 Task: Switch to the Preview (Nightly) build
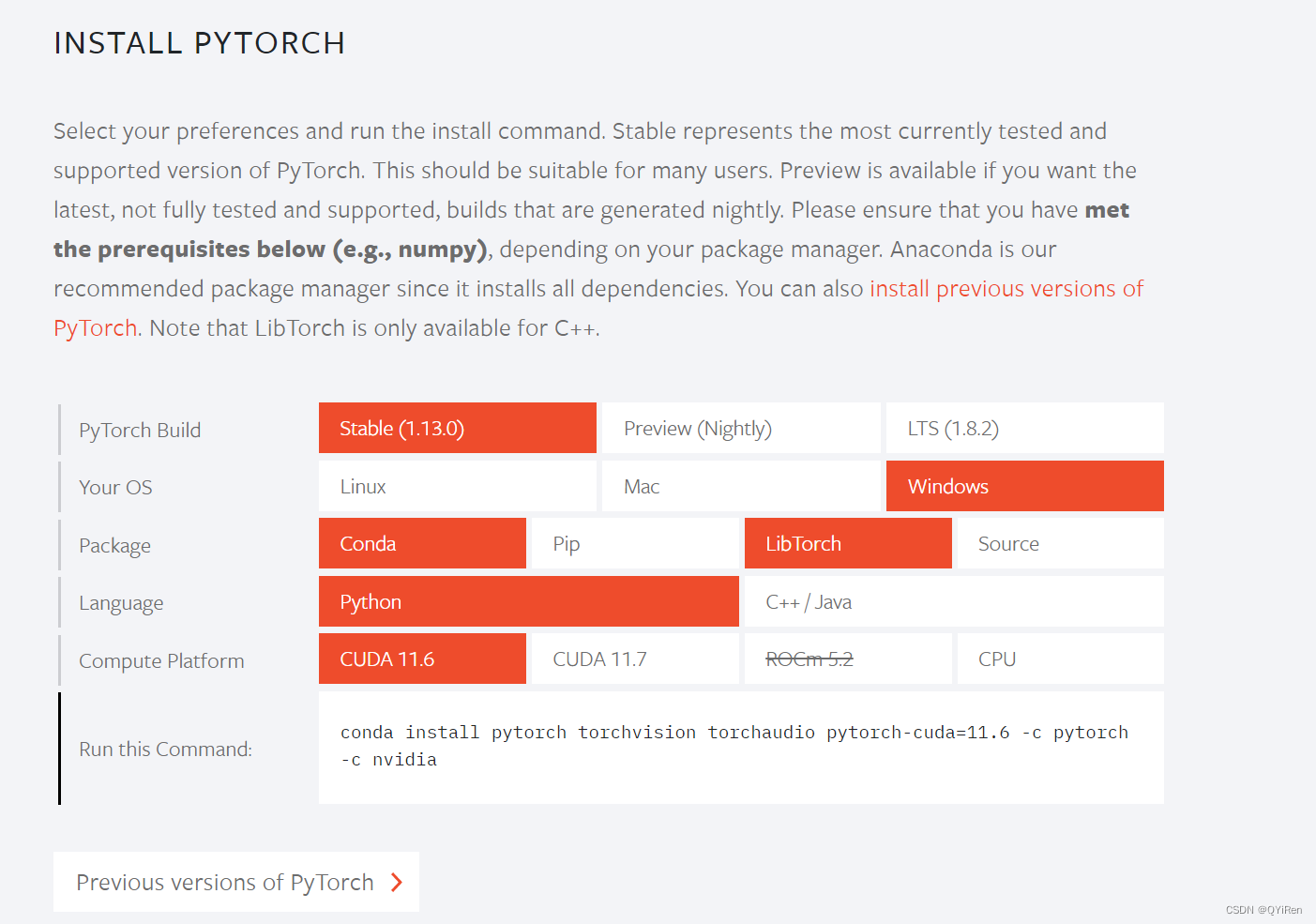coord(740,428)
